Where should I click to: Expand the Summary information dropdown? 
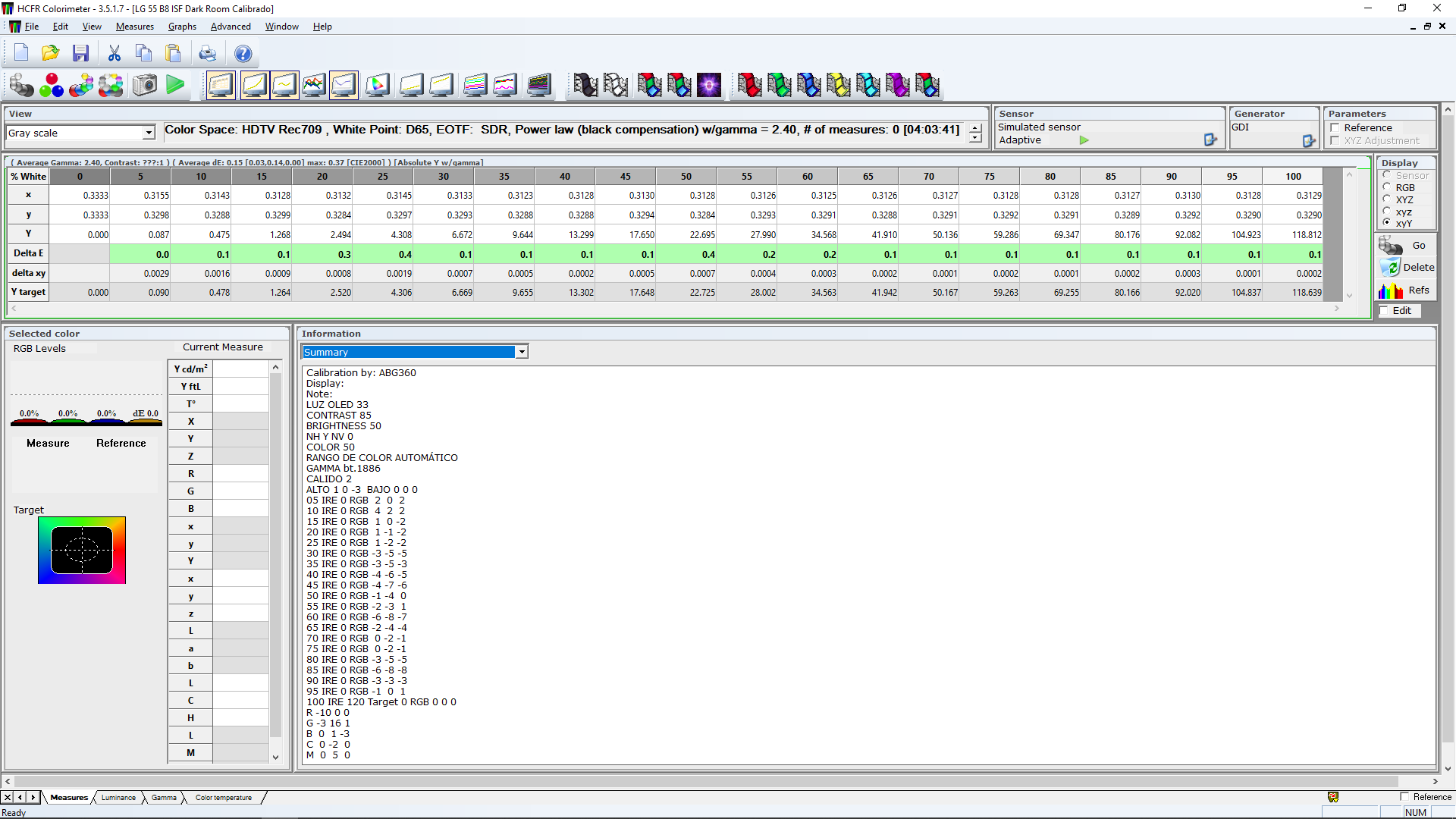[522, 352]
